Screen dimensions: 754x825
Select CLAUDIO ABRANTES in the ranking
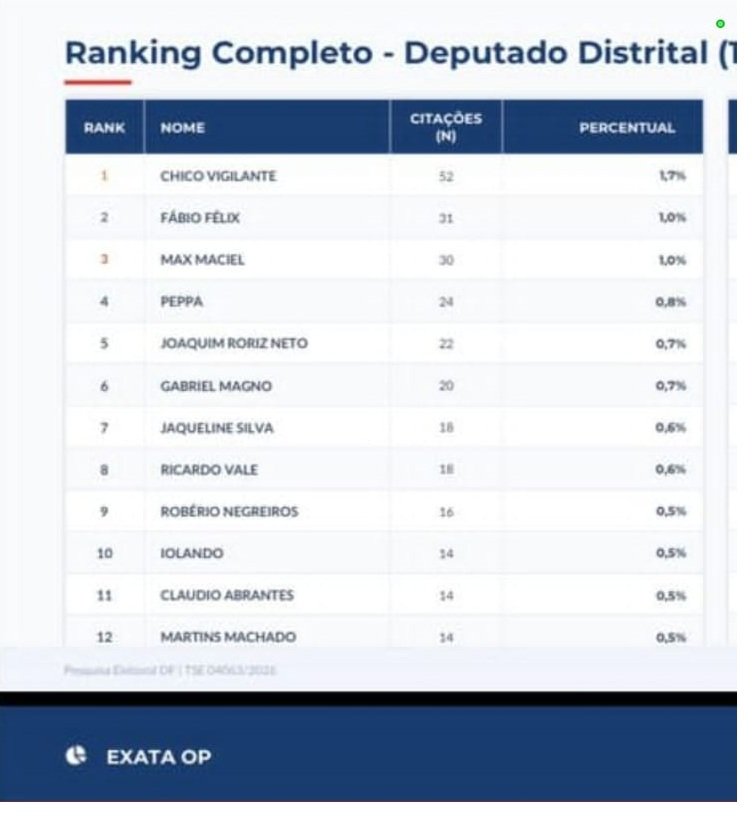coord(227,596)
